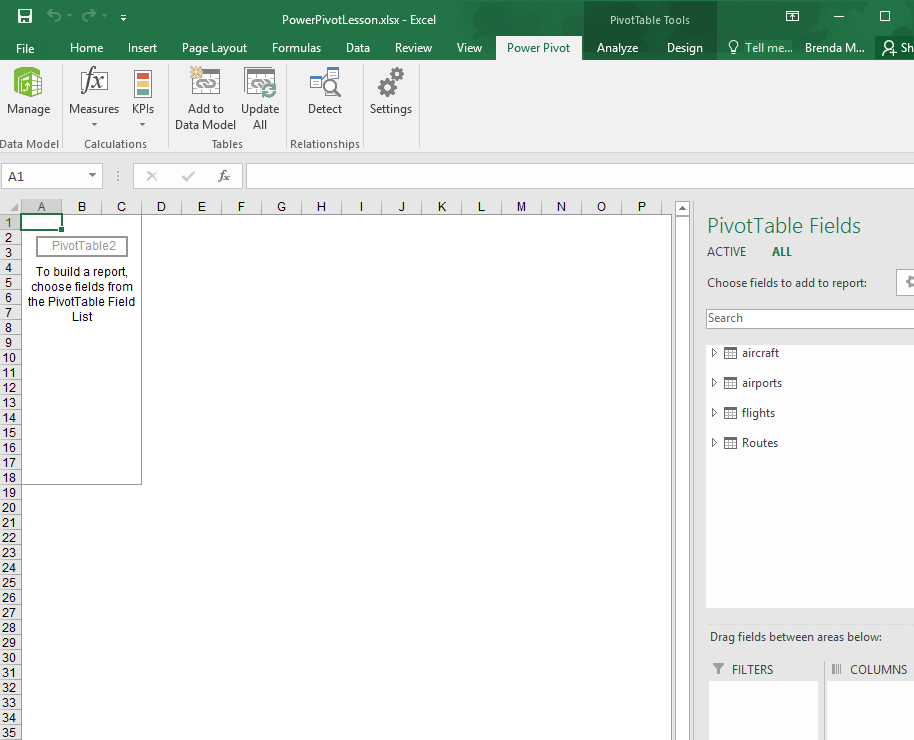
Task: Click the Save icon in title bar
Action: 25,17
